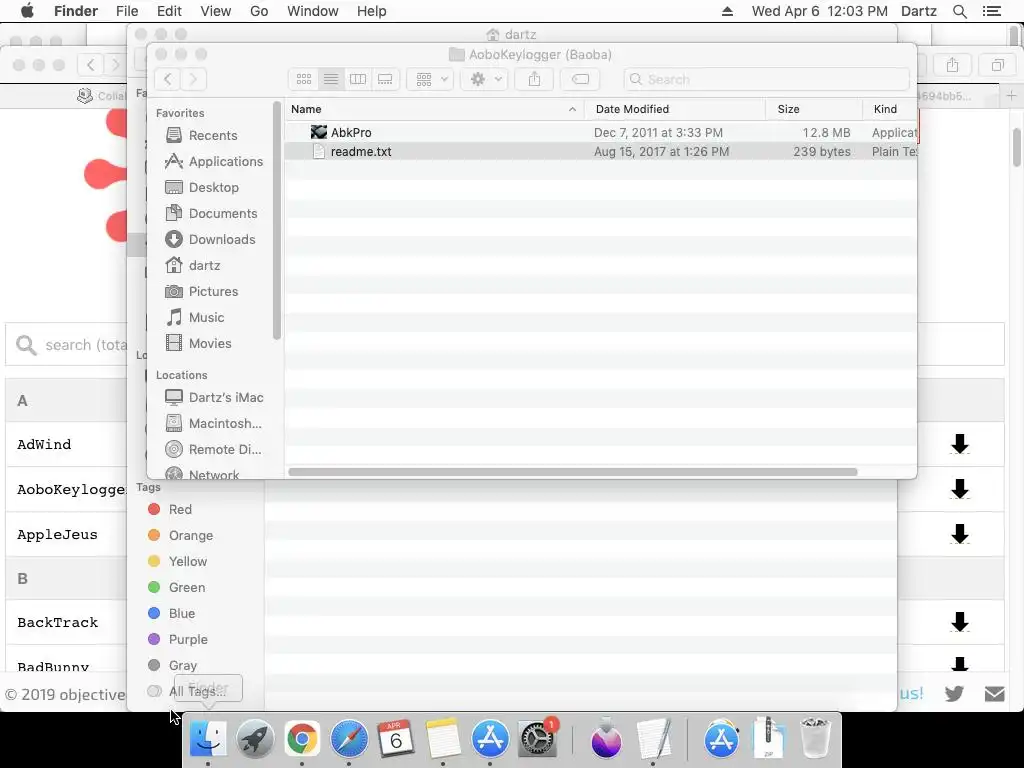Download the AdWind sample on the webpage
Screen dimensions: 1024x768
click(x=959, y=444)
